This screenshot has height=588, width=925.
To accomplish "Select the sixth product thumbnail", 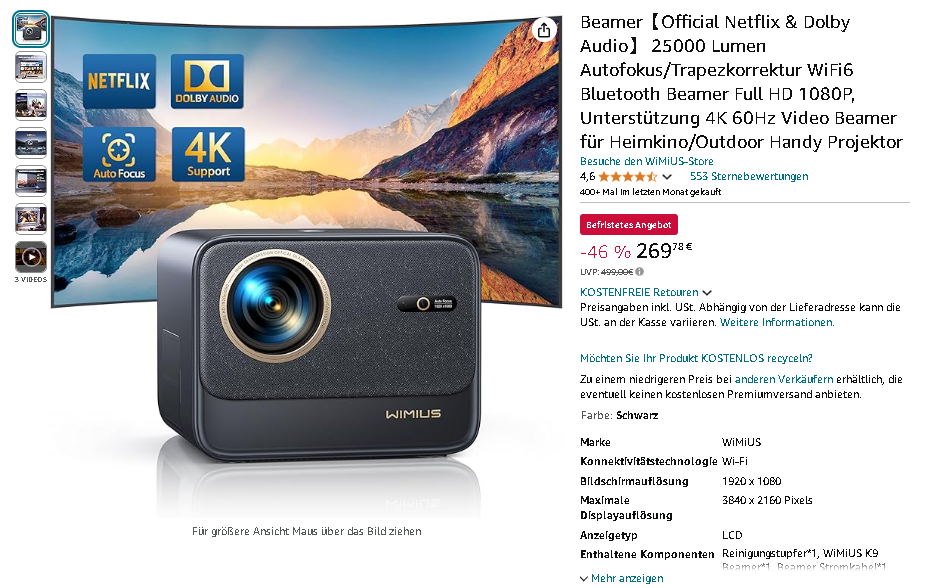I will click(x=31, y=219).
